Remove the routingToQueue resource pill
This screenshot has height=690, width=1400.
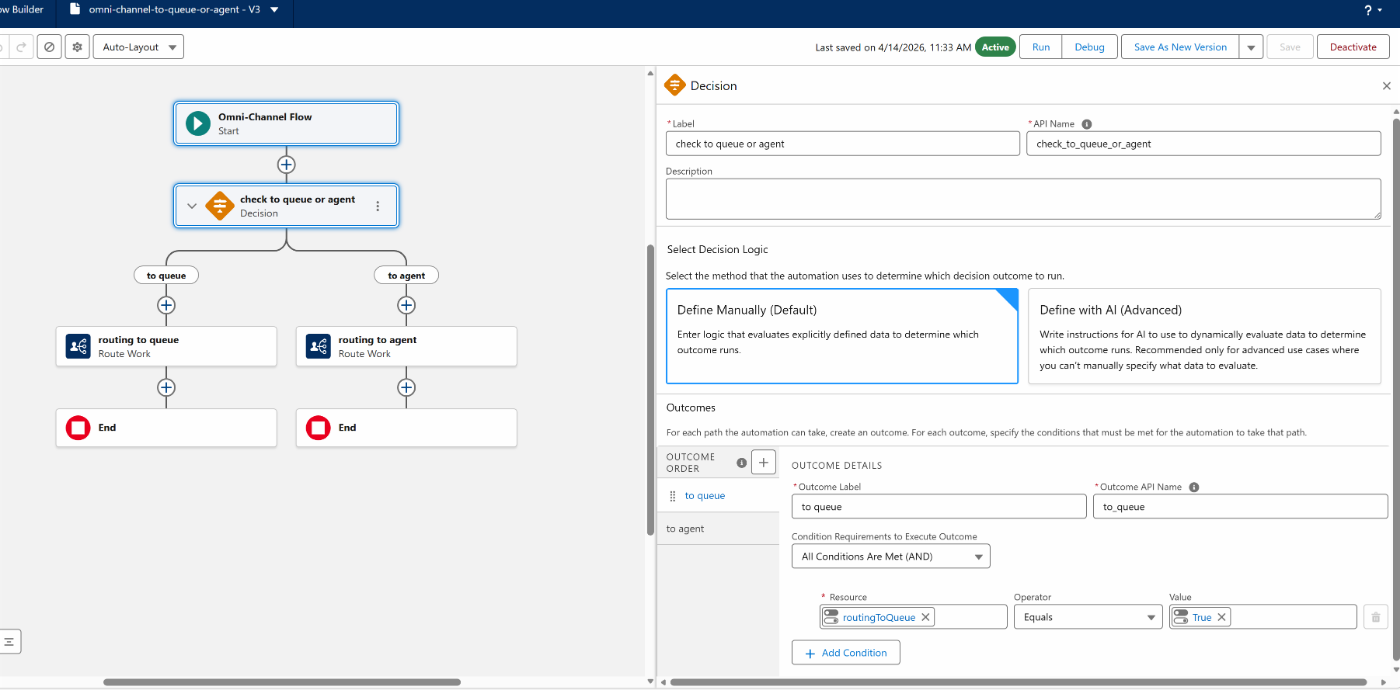coord(926,617)
